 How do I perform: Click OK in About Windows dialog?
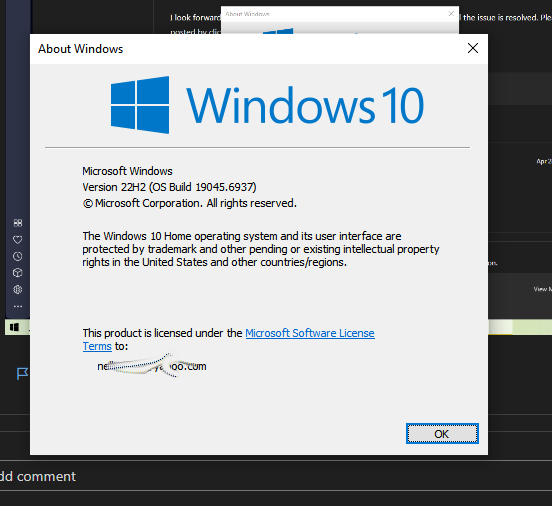(442, 433)
